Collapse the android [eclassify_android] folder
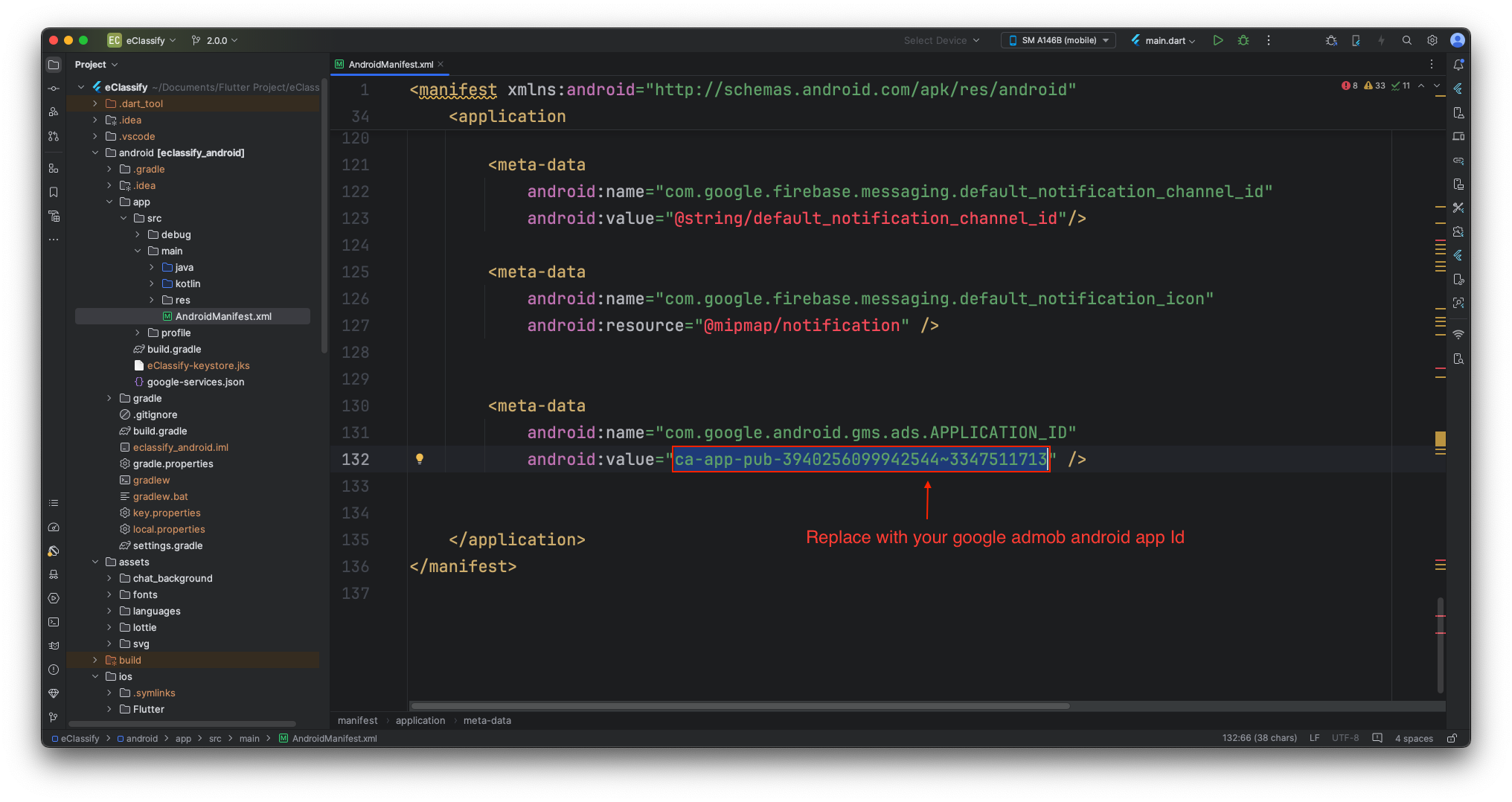Image resolution: width=1512 pixels, height=802 pixels. point(95,153)
